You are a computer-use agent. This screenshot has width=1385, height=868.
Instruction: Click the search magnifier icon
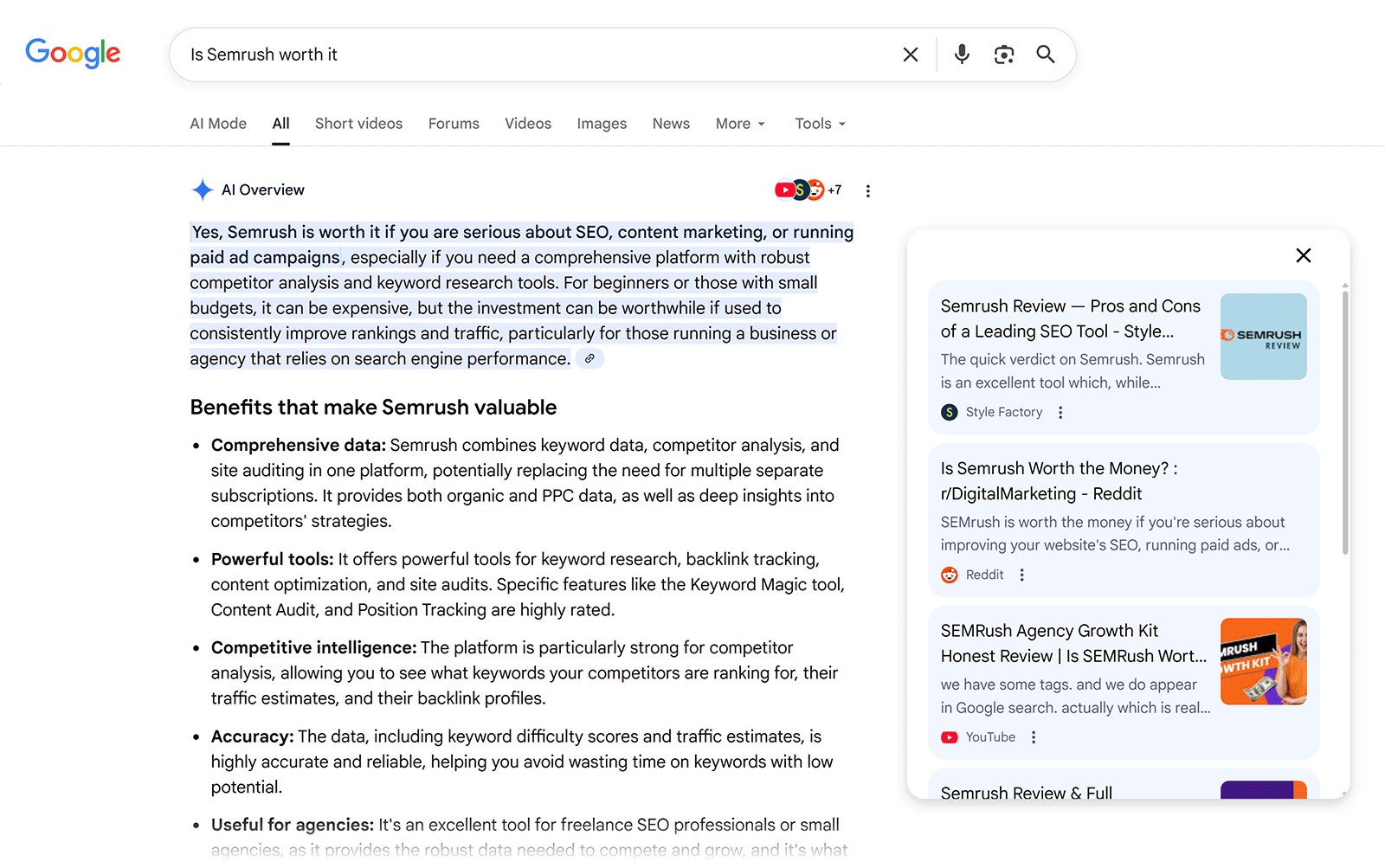coord(1045,54)
